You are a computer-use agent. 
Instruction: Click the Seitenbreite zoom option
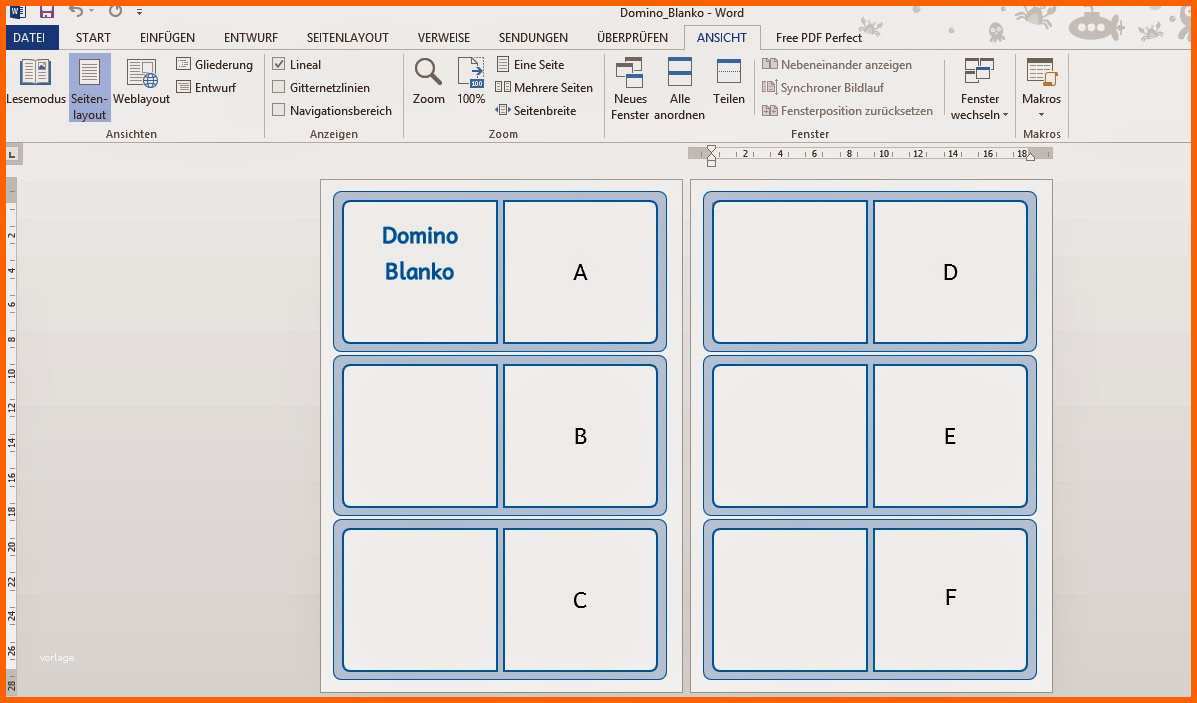[536, 111]
